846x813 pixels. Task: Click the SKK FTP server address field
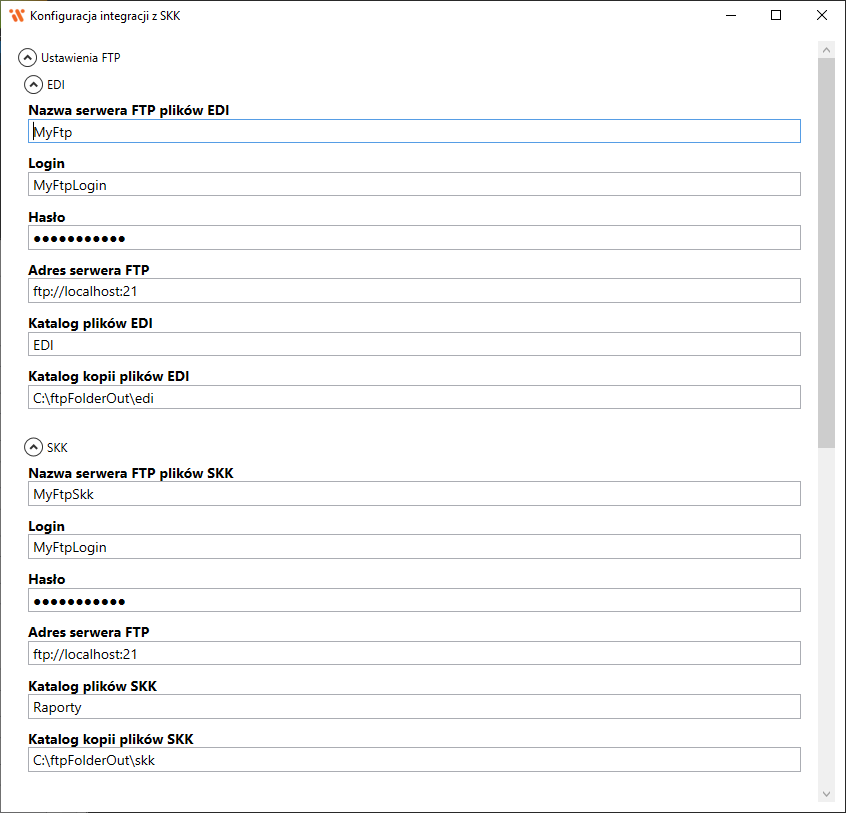(x=414, y=653)
